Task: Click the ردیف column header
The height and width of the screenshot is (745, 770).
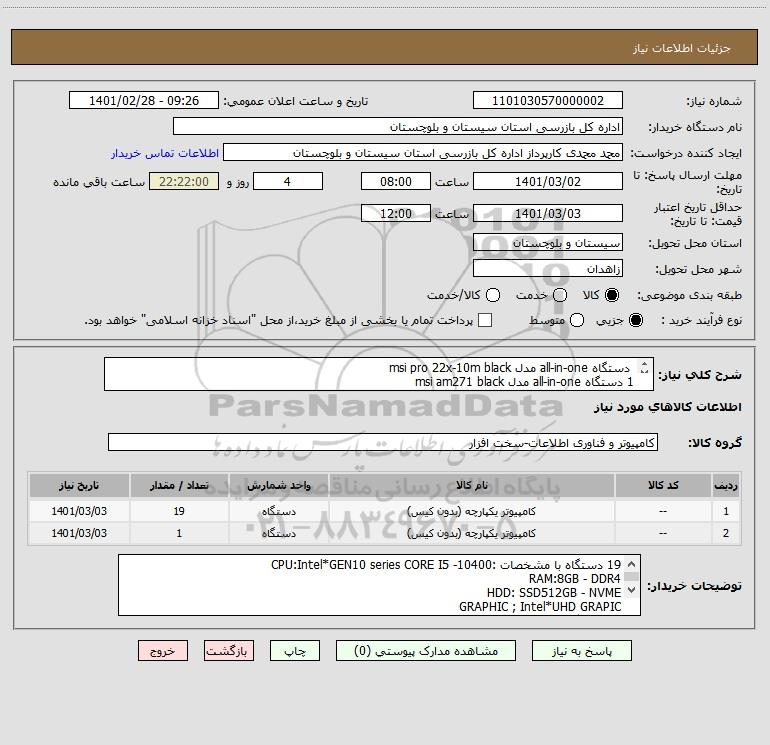Action: click(x=725, y=486)
